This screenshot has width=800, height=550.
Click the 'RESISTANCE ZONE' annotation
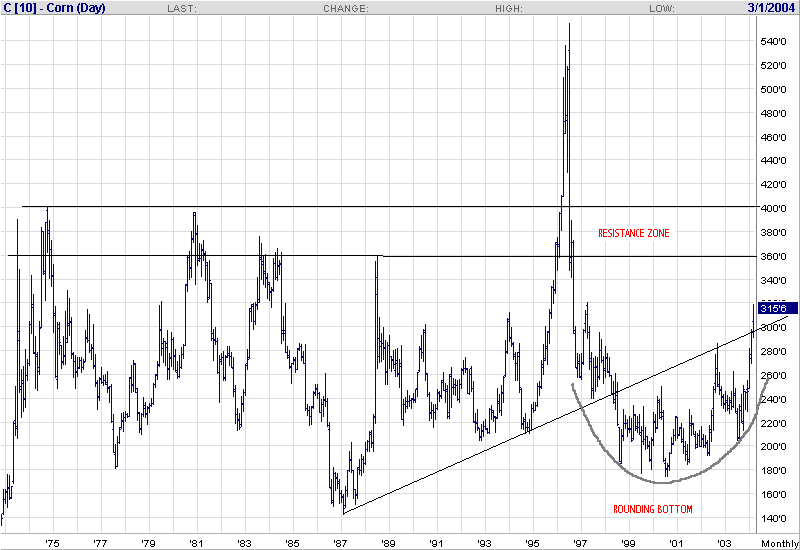pos(634,233)
